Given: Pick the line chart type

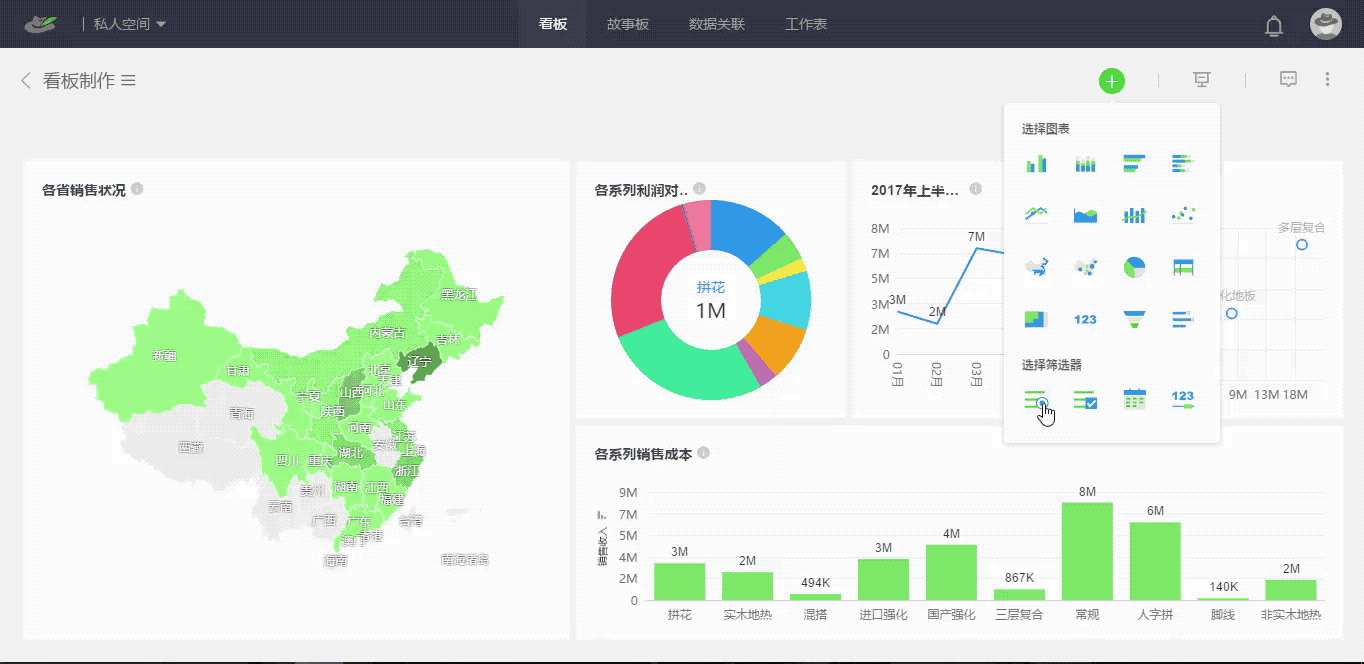Looking at the screenshot, I should tap(1036, 214).
